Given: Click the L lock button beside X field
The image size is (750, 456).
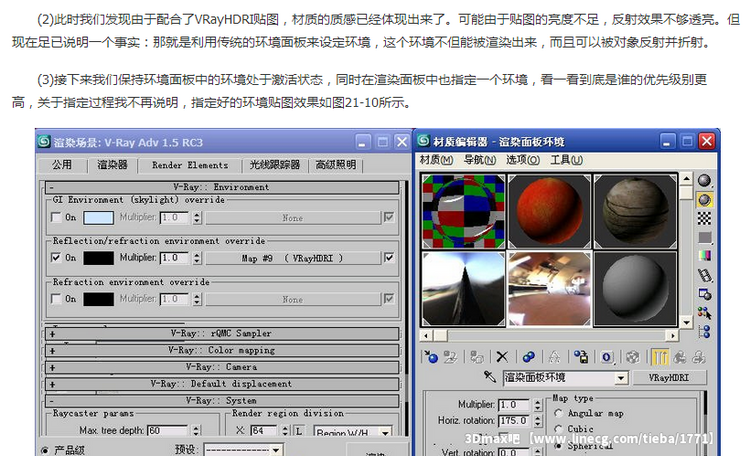Looking at the screenshot, I should [x=299, y=431].
